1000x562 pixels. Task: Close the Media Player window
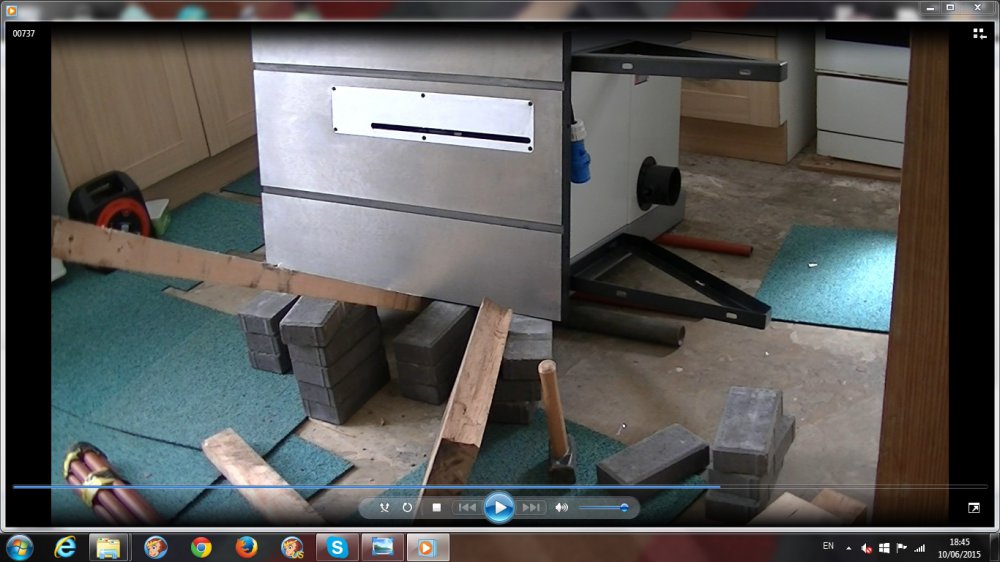978,8
